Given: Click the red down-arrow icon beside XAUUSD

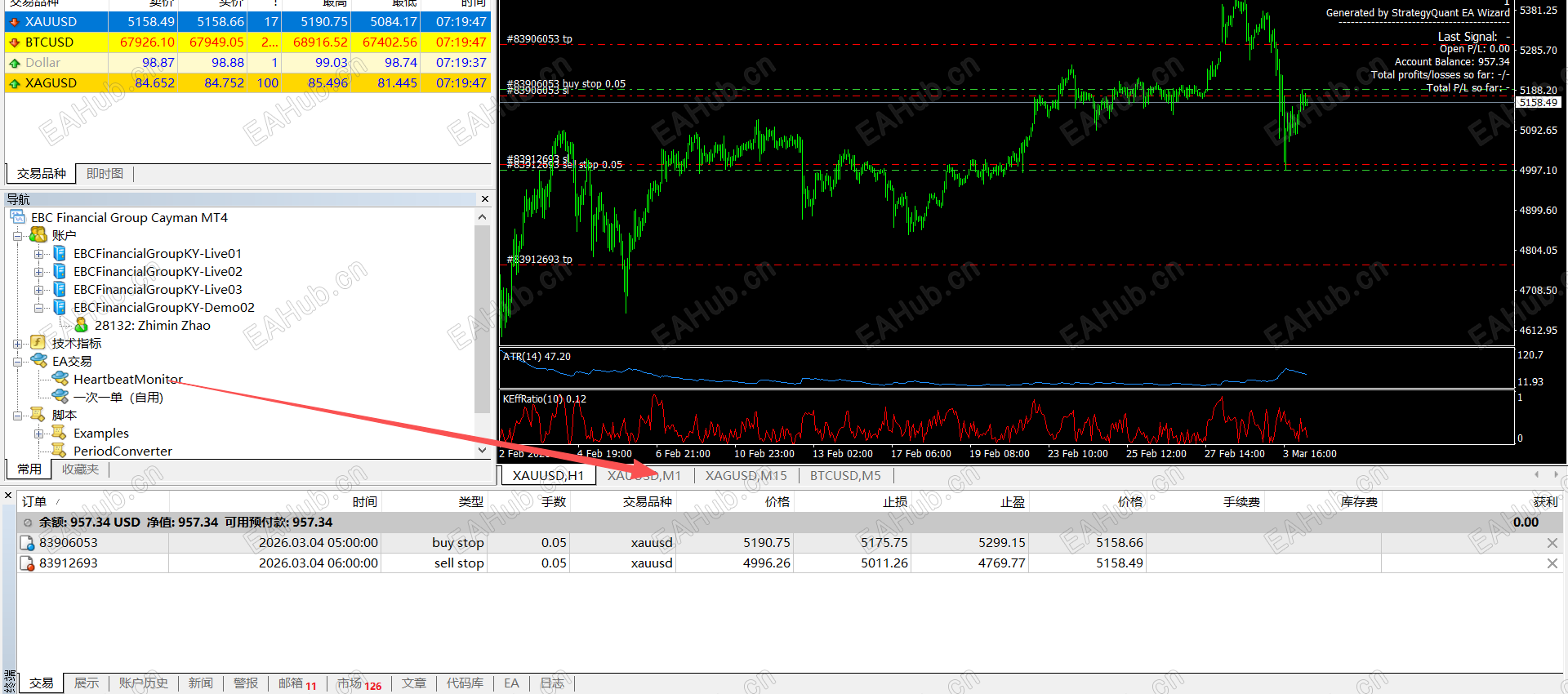Looking at the screenshot, I should [x=14, y=22].
